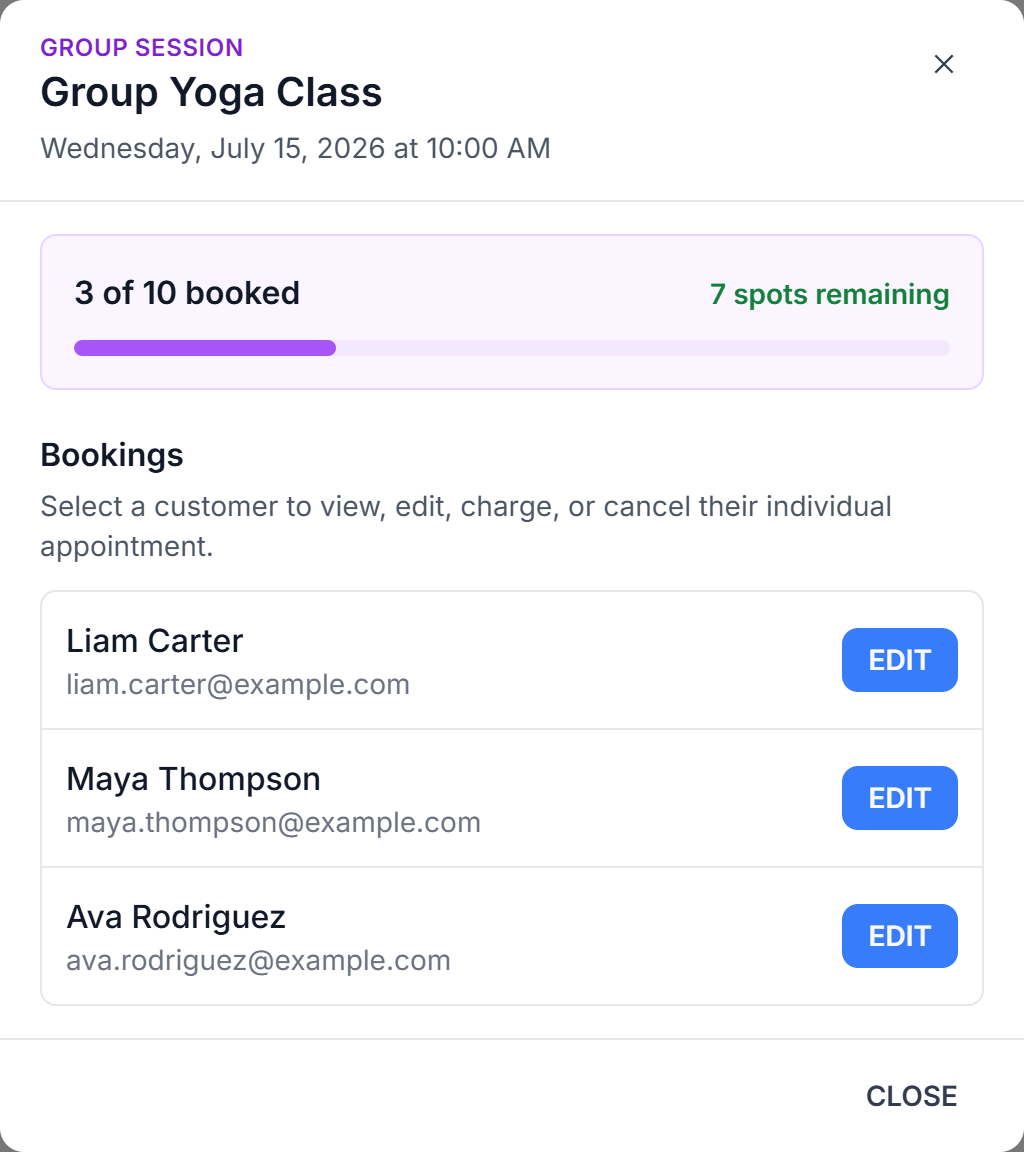Image resolution: width=1024 pixels, height=1152 pixels.
Task: Click the CLOSE button at the bottom
Action: pos(911,1096)
